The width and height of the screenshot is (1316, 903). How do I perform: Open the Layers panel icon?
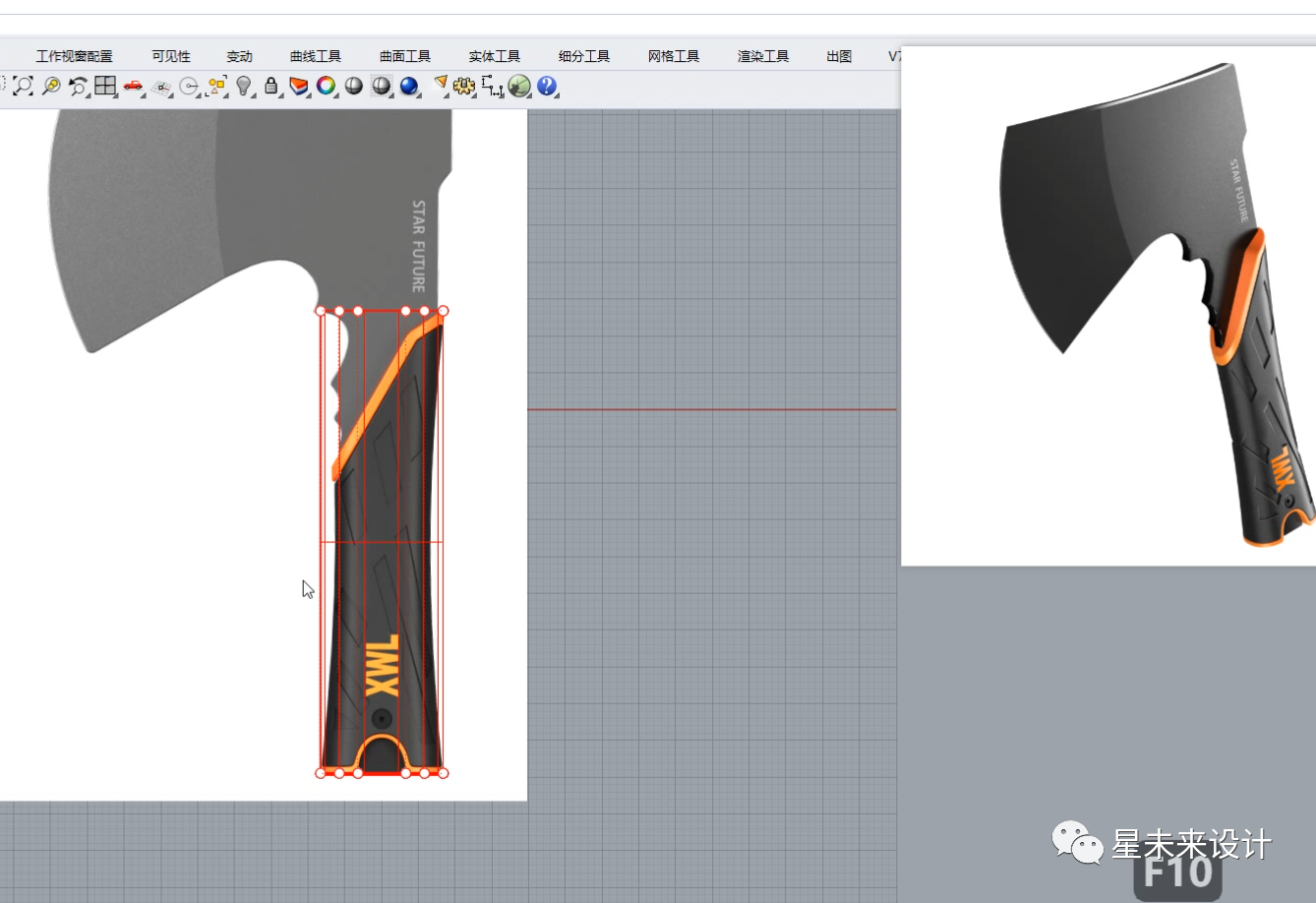pos(299,87)
